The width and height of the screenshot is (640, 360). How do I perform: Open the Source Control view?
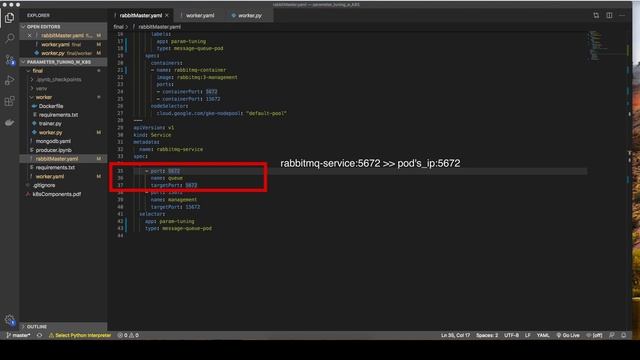point(9,60)
